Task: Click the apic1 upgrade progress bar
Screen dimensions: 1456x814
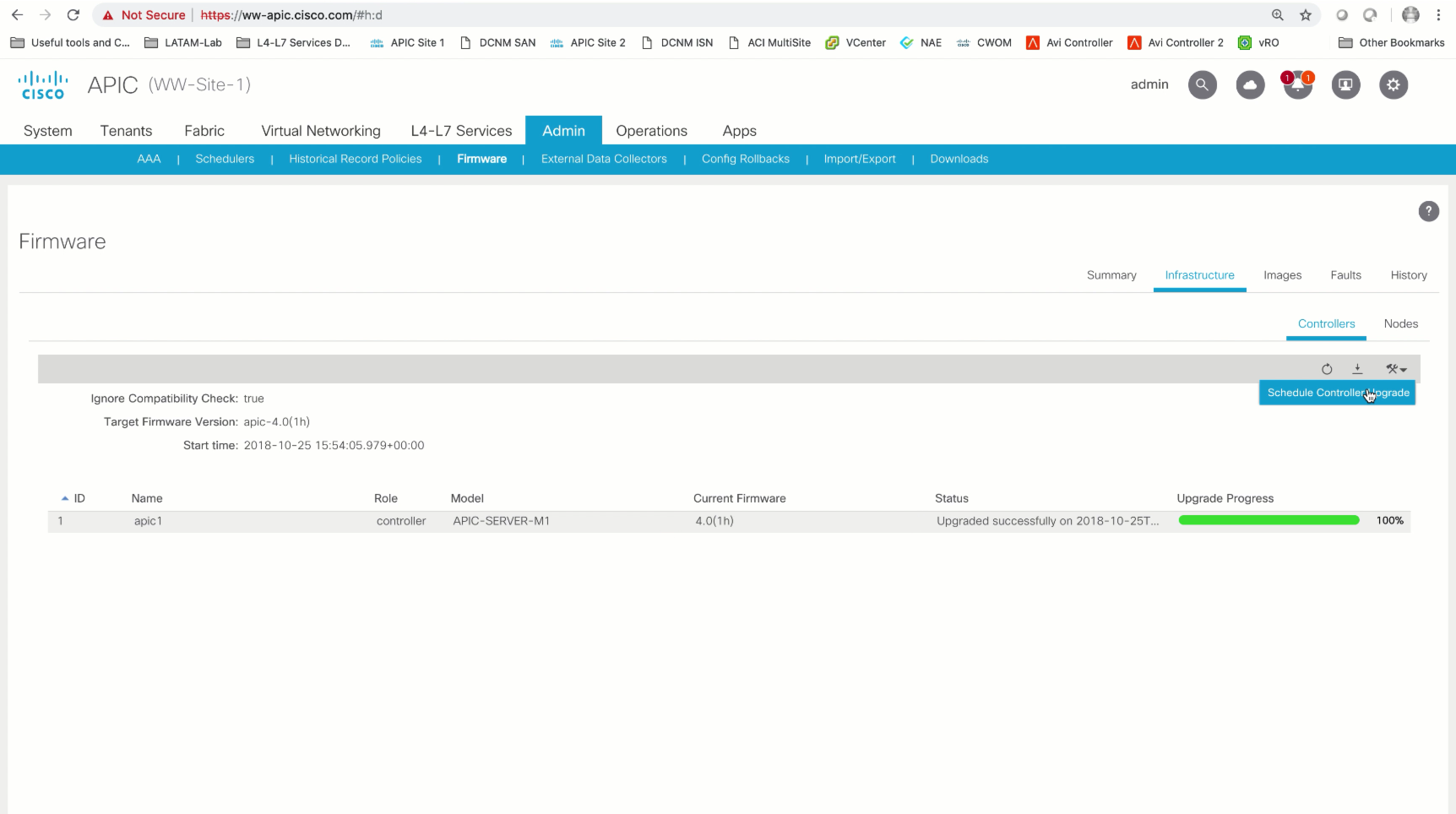Action: tap(1268, 520)
